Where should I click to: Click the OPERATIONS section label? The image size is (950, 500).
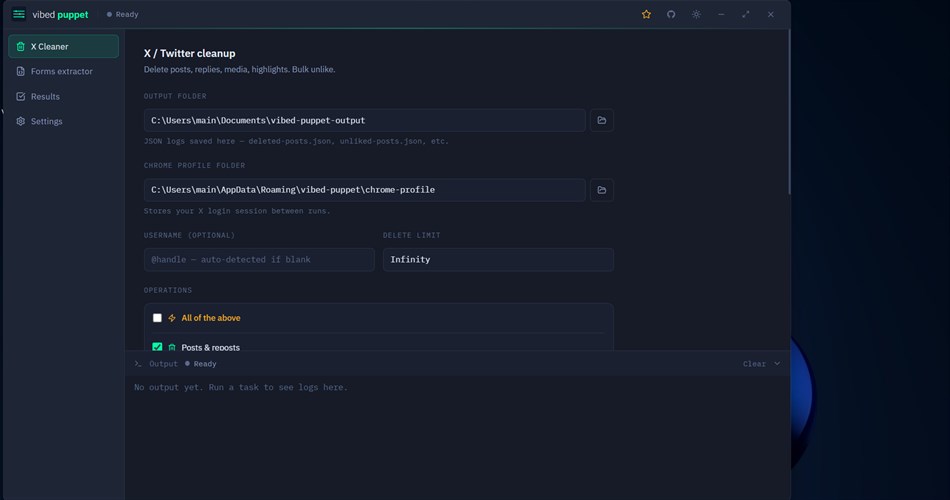click(168, 290)
